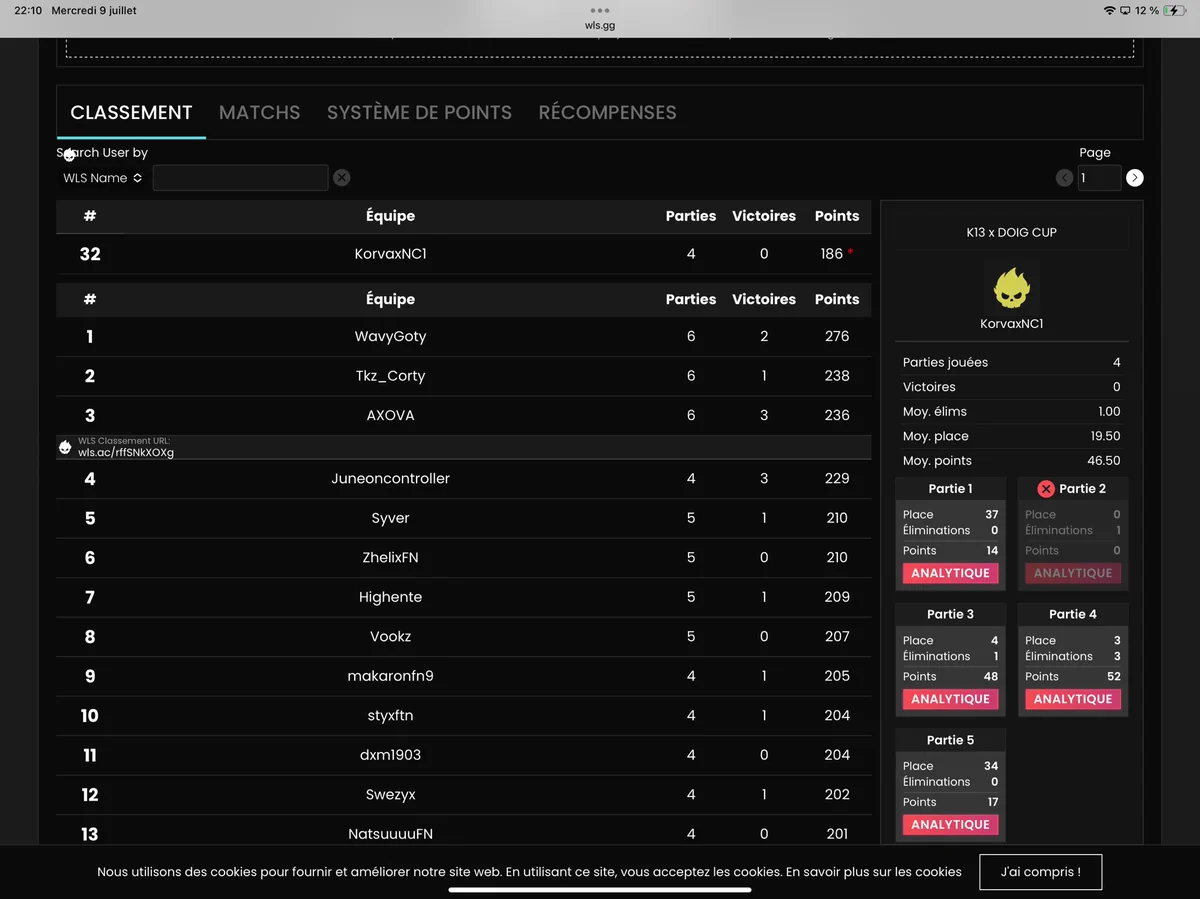This screenshot has width=1200, height=899.
Task: Switch to the CLASSEMENT tab
Action: [x=131, y=113]
